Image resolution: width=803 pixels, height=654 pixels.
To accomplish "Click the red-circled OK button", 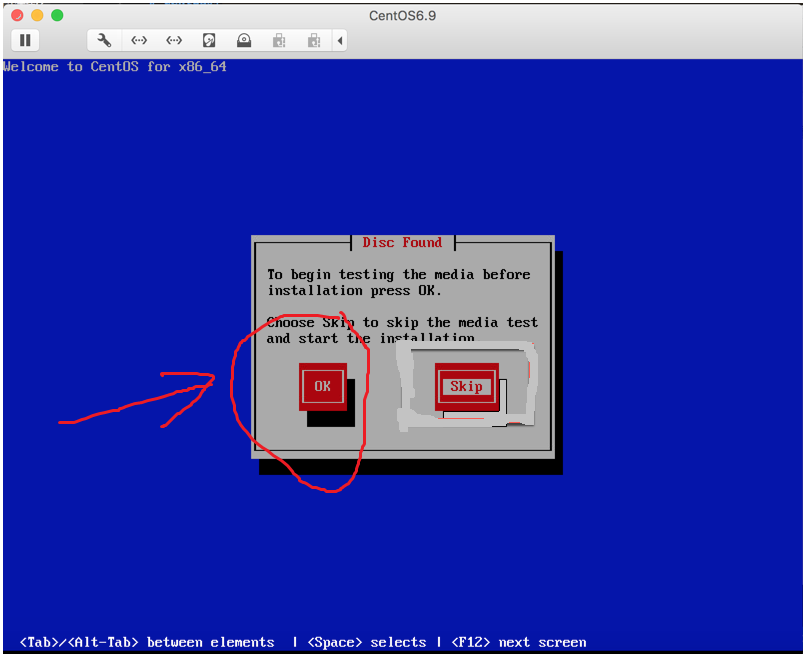I will click(322, 385).
